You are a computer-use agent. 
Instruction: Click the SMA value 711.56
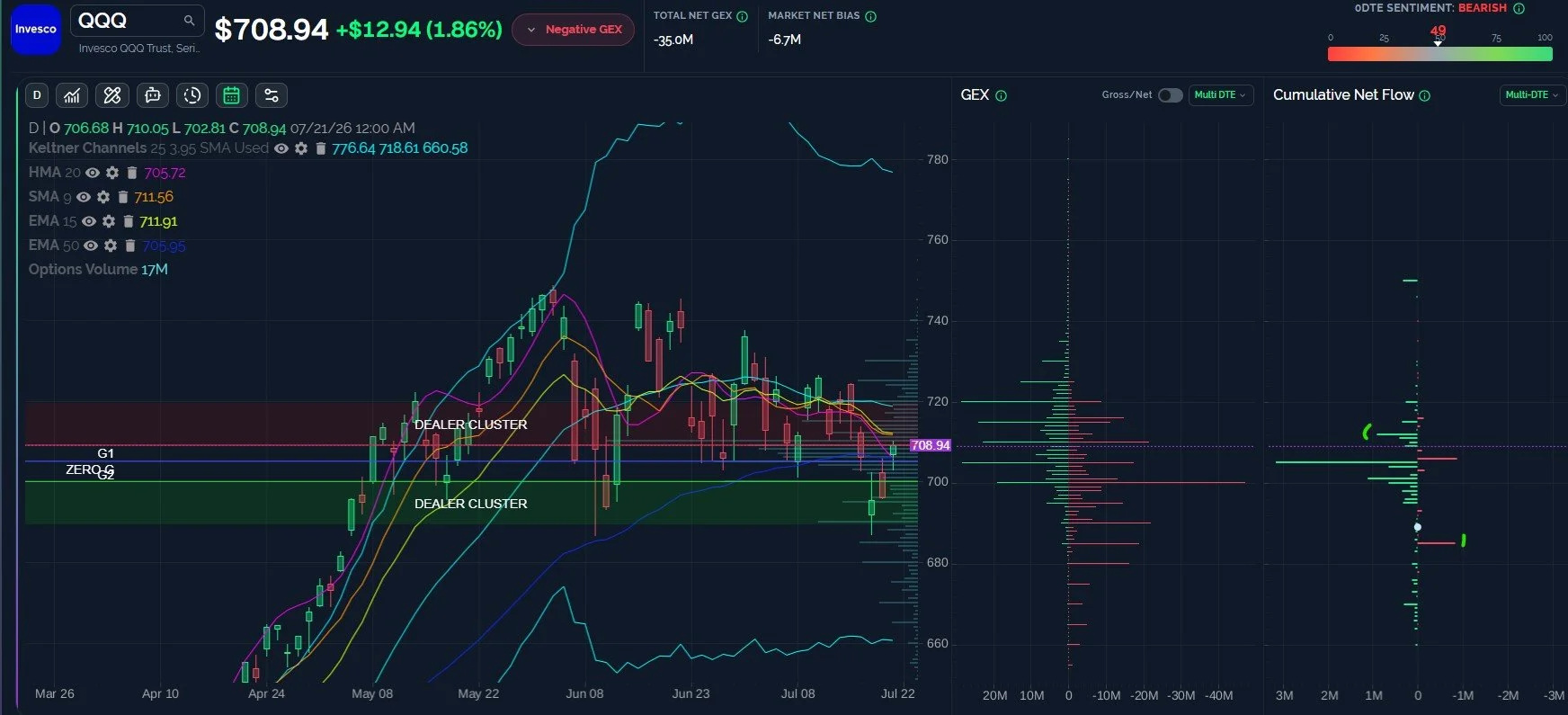point(154,197)
